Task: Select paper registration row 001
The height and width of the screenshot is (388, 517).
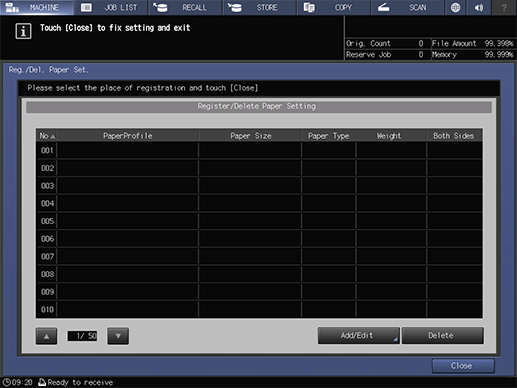Action: (259, 150)
